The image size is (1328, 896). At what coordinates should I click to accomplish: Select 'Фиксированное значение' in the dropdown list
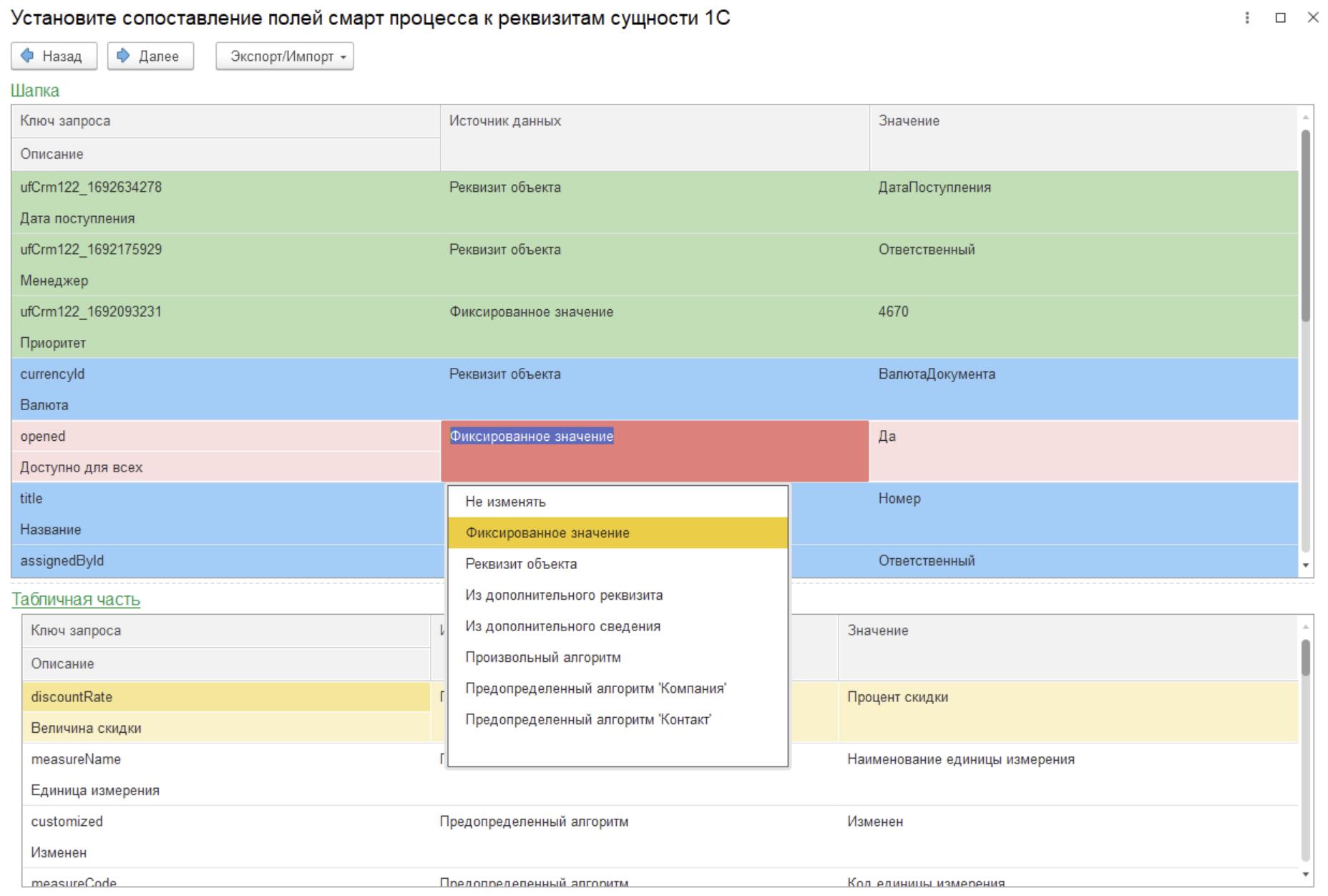coord(617,533)
